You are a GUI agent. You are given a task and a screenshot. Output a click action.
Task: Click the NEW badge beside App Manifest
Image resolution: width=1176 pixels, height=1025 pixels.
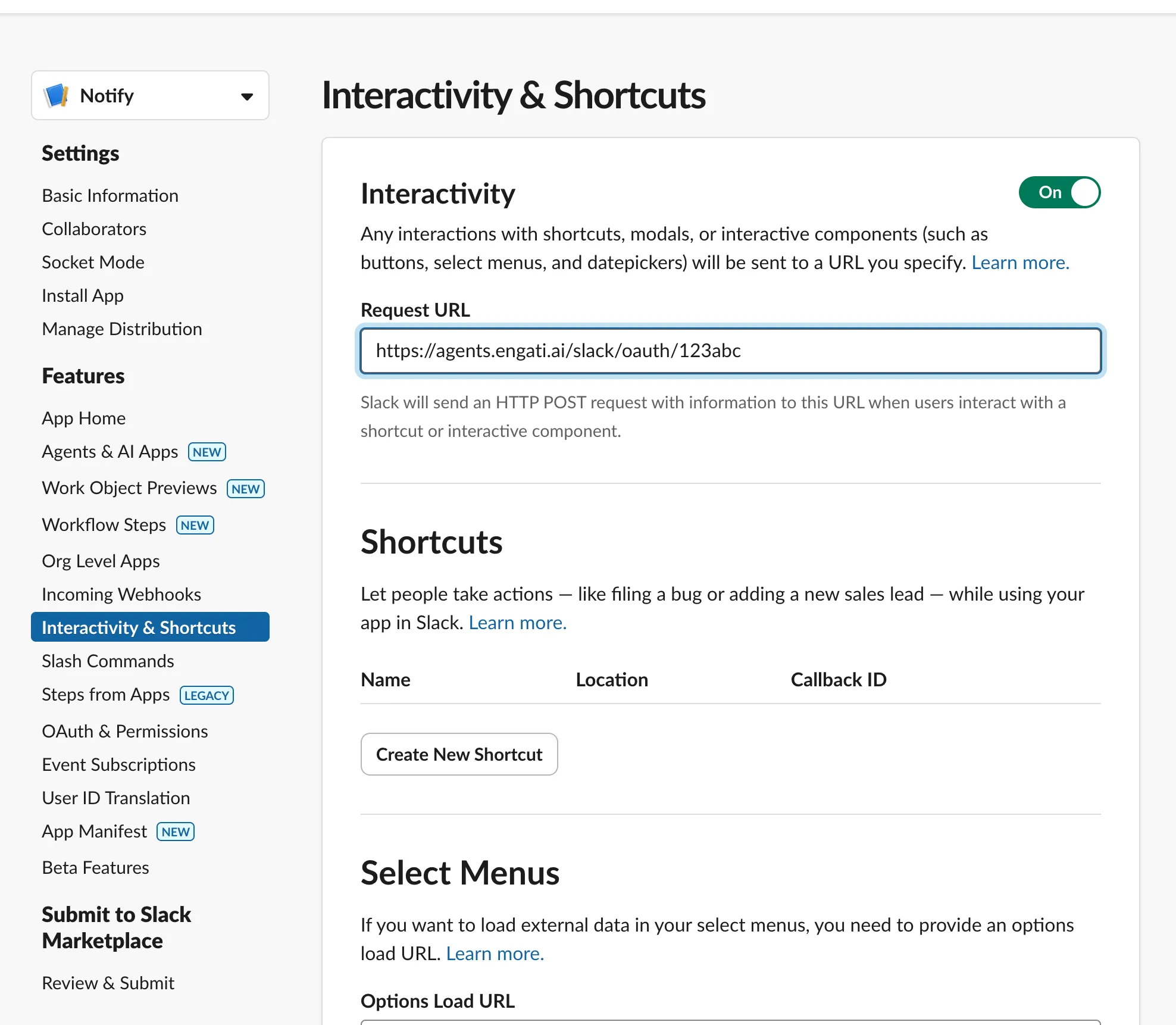coord(176,832)
